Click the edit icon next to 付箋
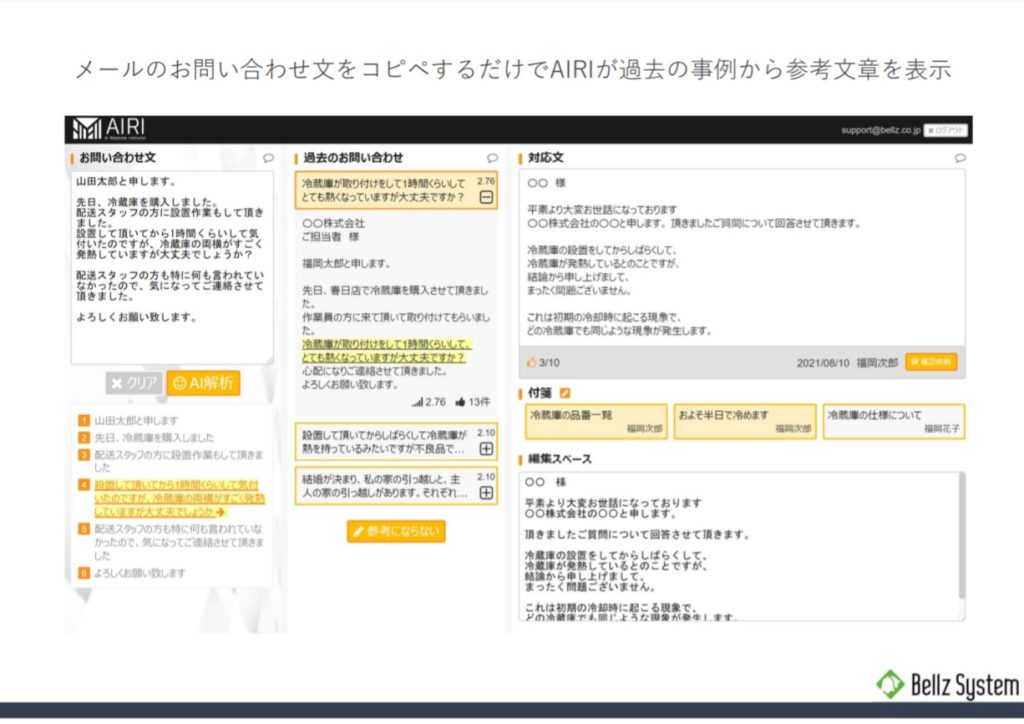Screen dimensions: 1024x724 (566, 393)
